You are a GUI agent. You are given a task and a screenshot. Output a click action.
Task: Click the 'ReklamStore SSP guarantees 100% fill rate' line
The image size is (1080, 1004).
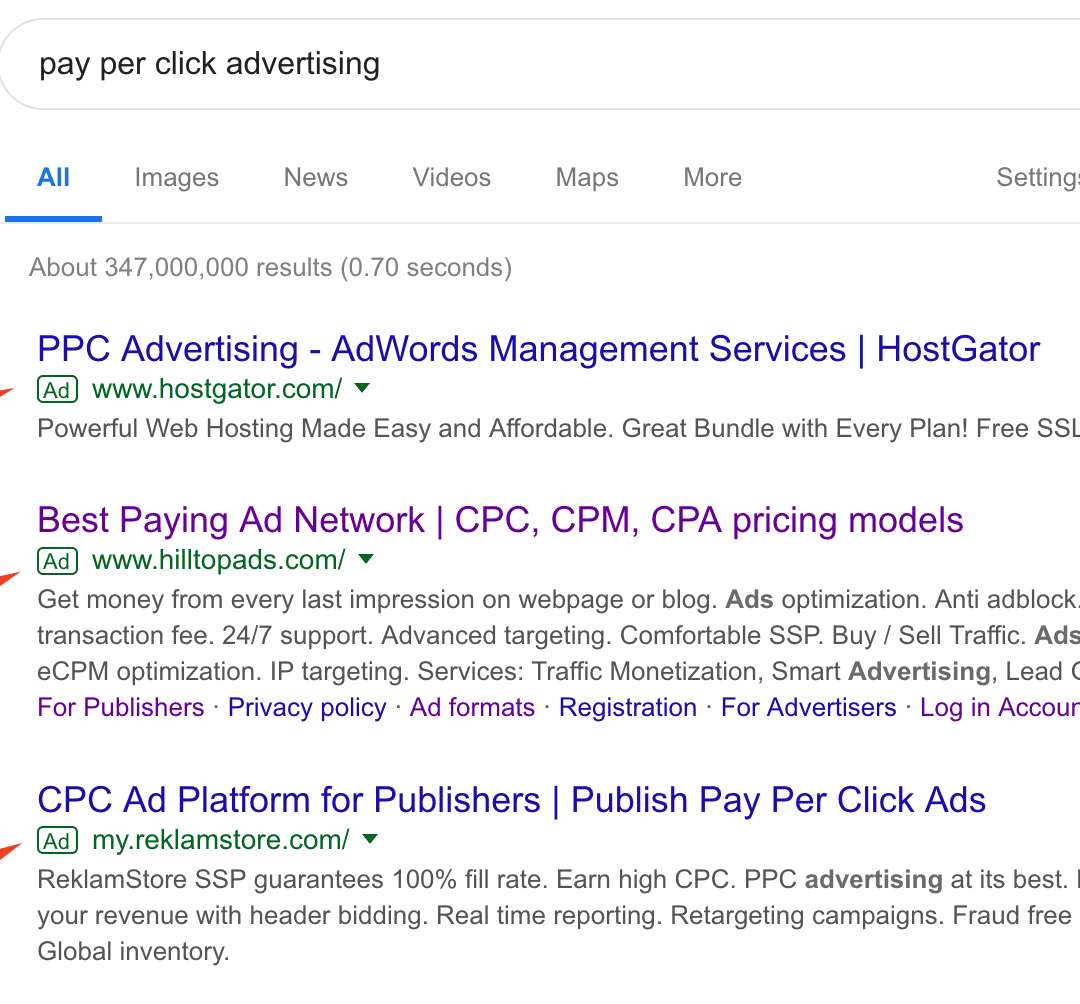(559, 879)
